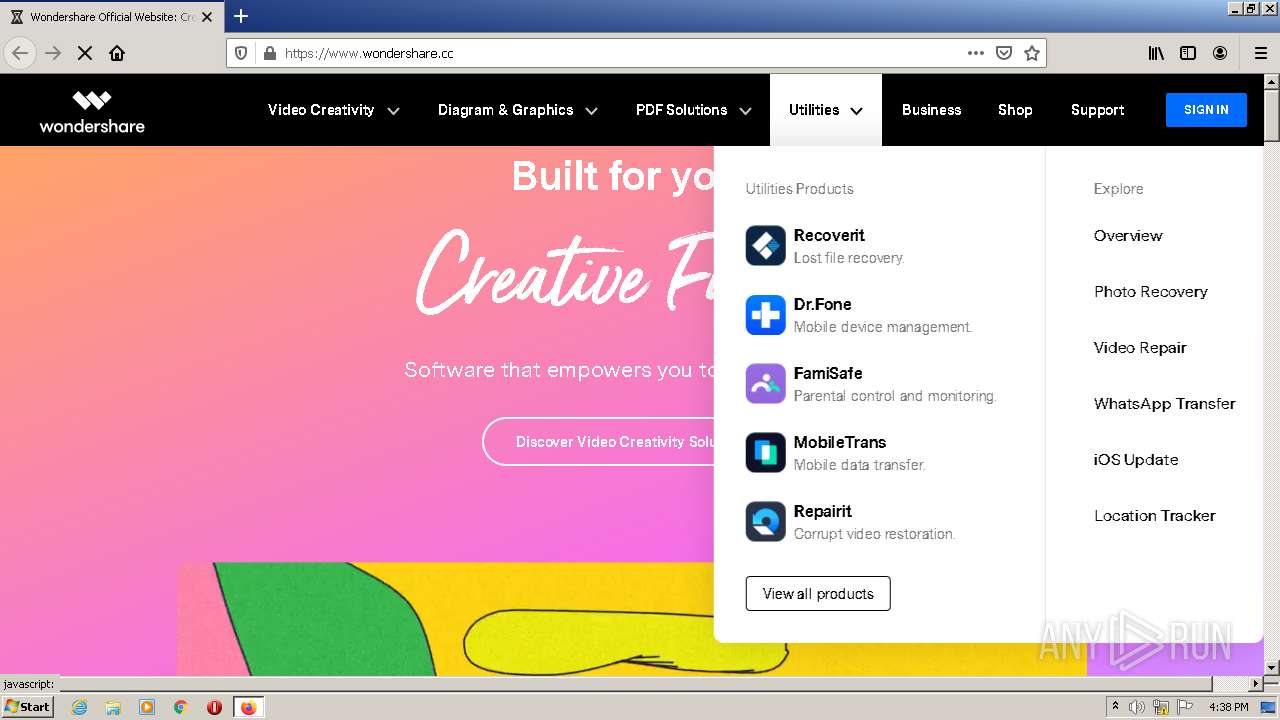Screen dimensions: 1280x720
Task: Go back with the browser back arrow
Action: point(20,53)
